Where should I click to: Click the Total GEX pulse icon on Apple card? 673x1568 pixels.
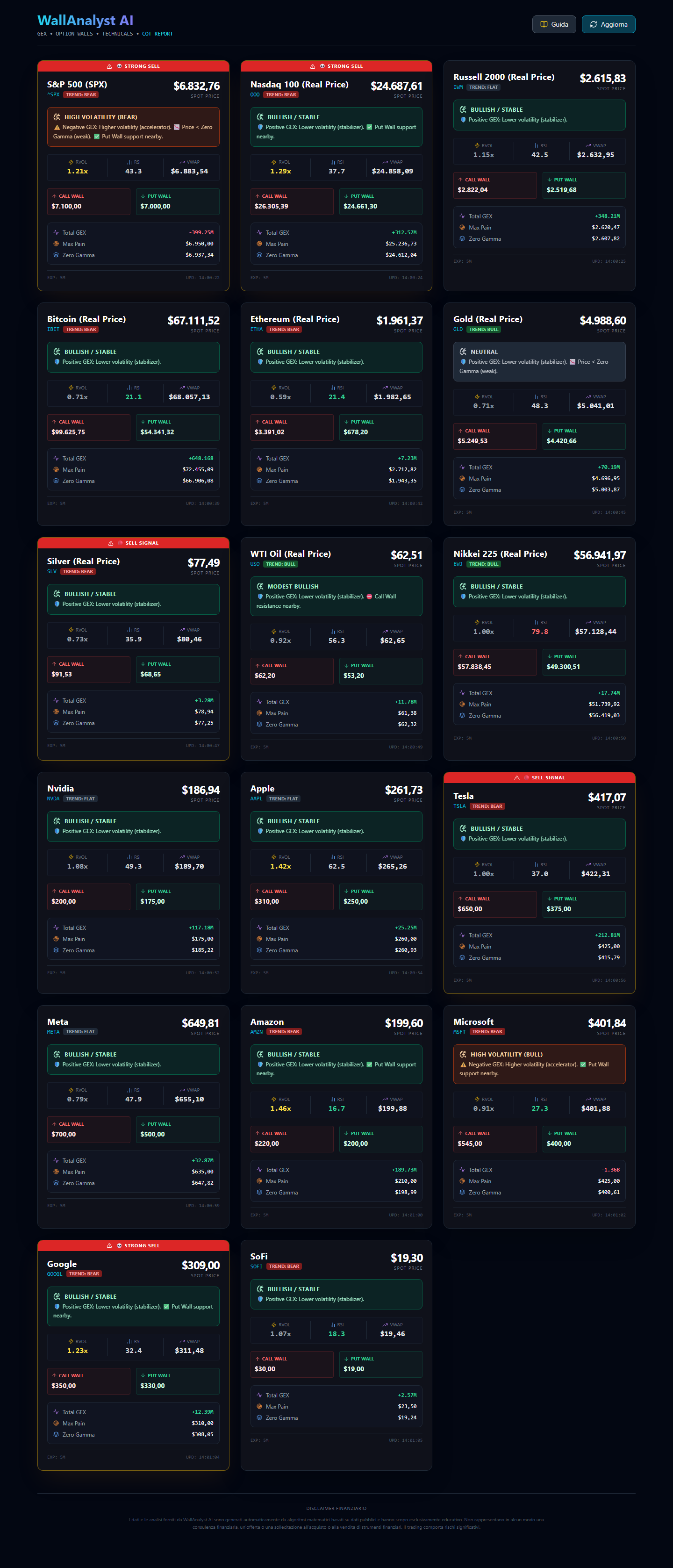pos(259,928)
